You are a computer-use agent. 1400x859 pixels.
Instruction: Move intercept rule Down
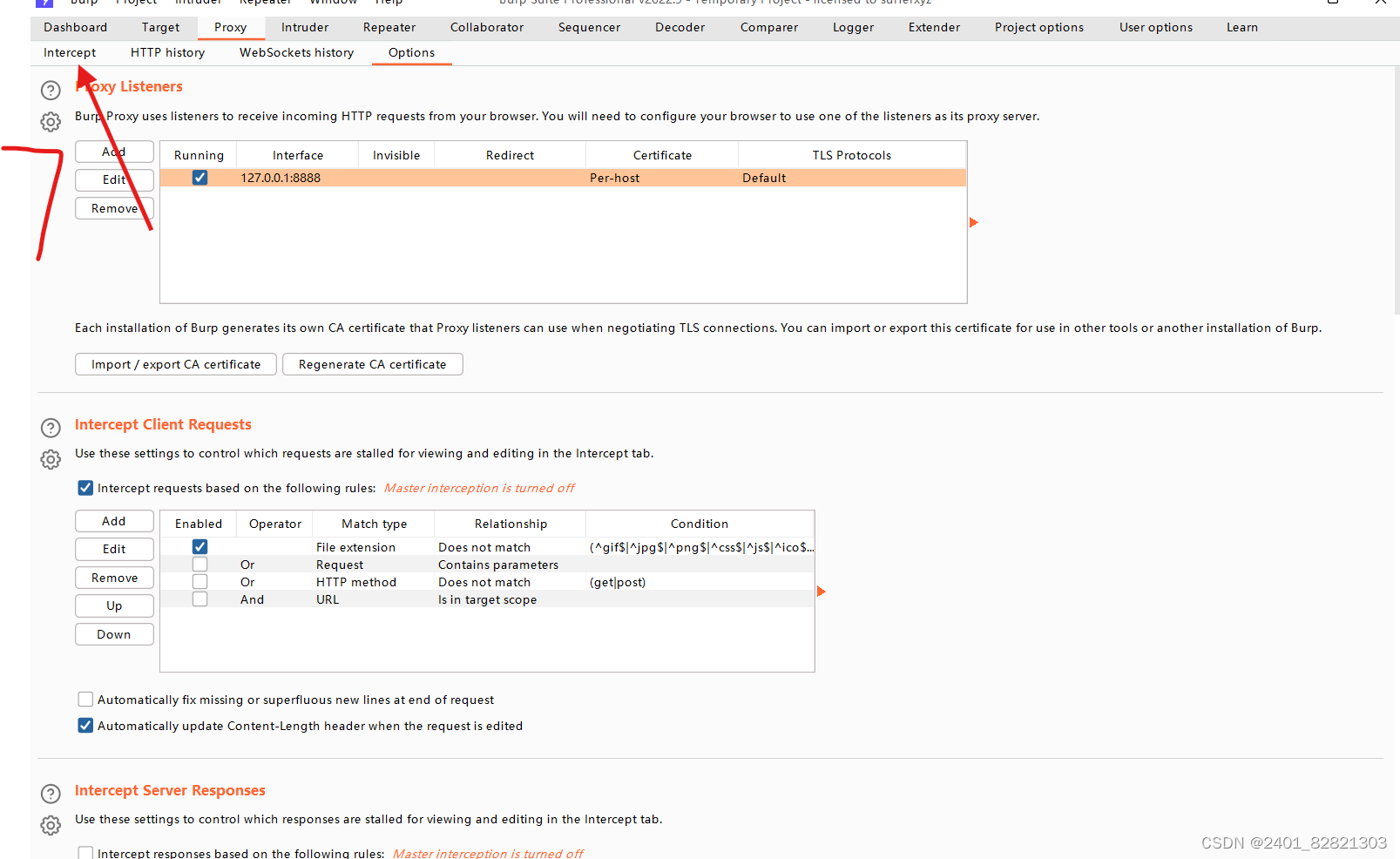pyautogui.click(x=114, y=634)
